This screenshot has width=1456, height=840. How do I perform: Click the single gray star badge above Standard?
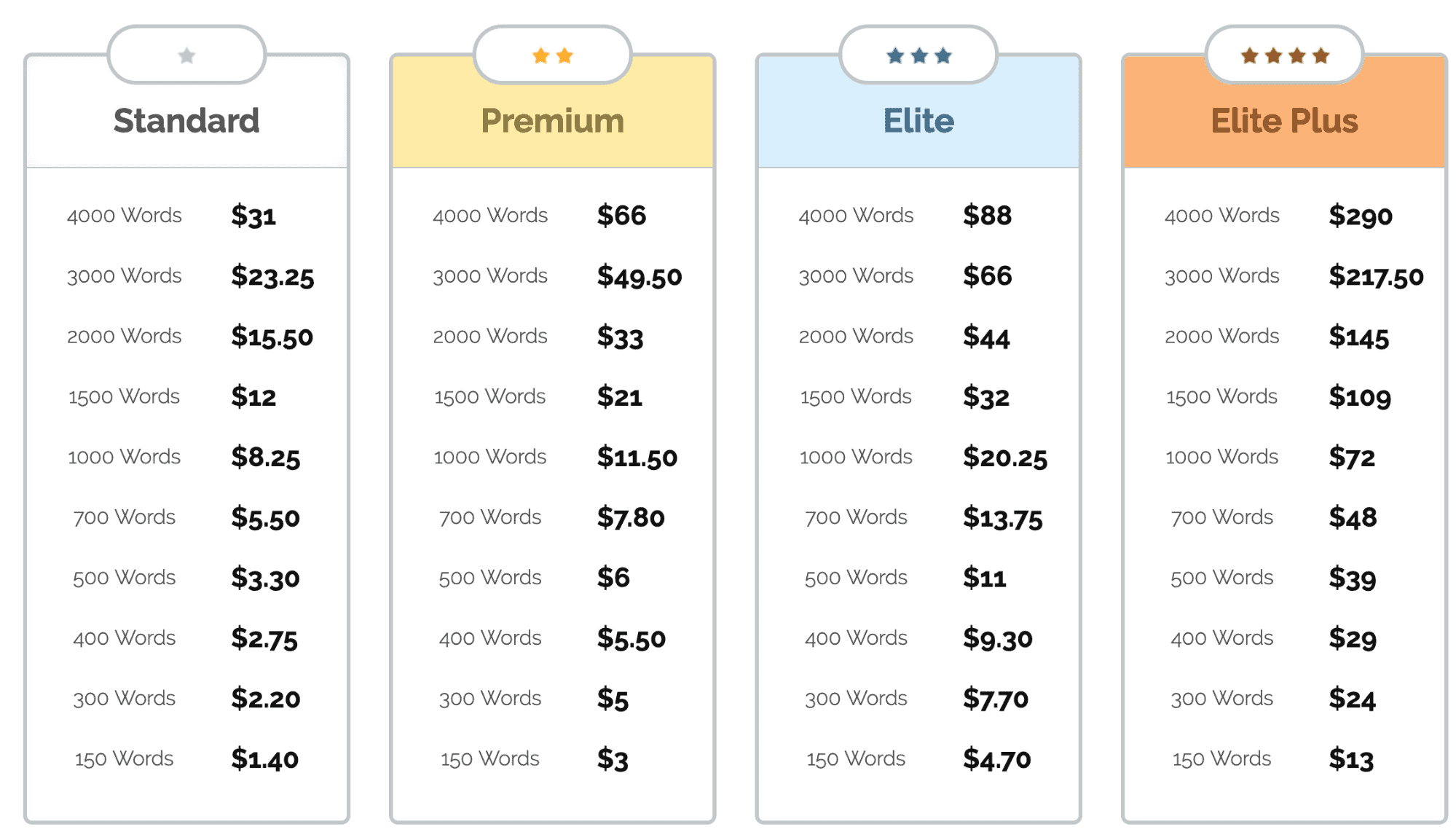click(186, 55)
